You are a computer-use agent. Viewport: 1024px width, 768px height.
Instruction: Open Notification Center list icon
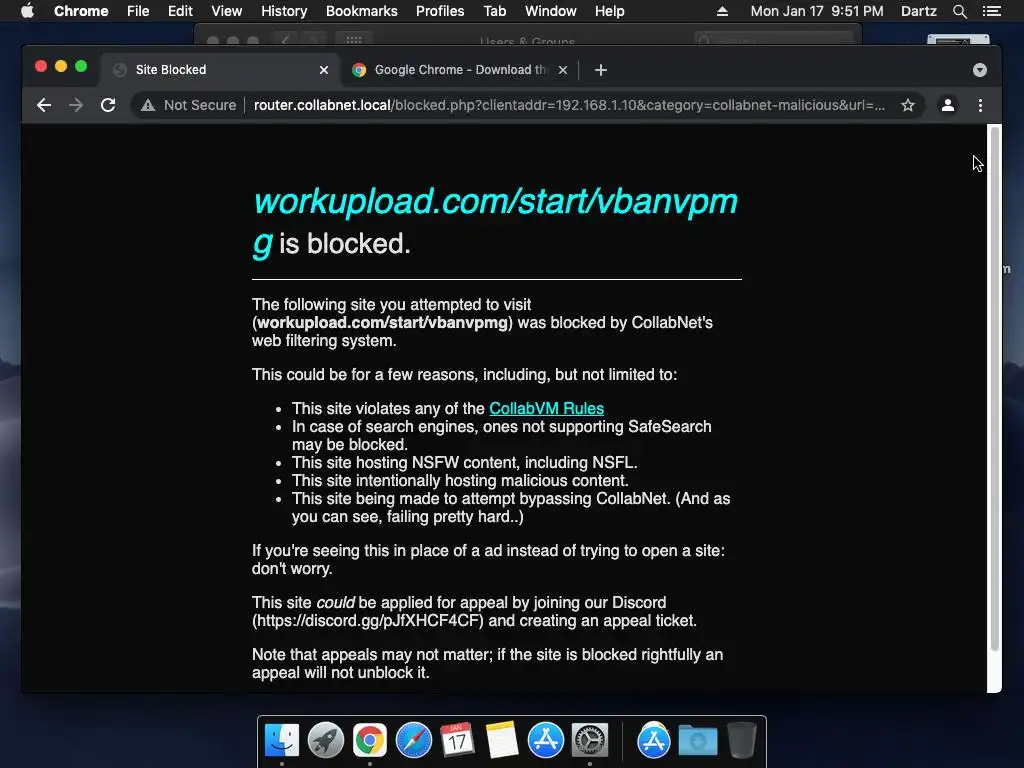[991, 11]
